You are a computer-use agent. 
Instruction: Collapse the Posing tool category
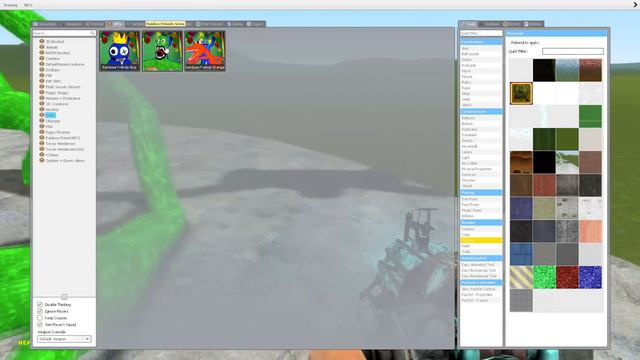[481, 192]
